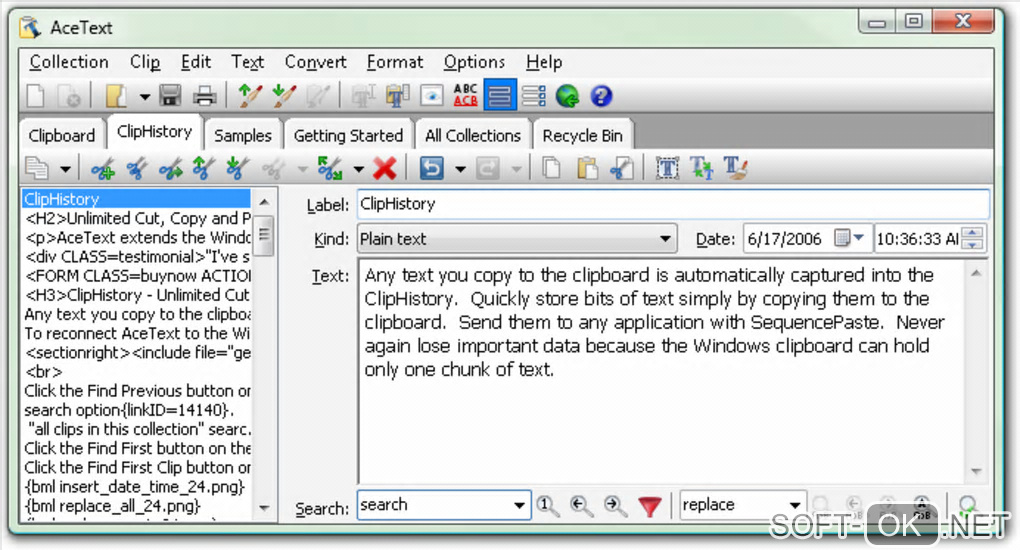Click the T with green arrows icon
Image resolution: width=1020 pixels, height=550 pixels.
(701, 169)
